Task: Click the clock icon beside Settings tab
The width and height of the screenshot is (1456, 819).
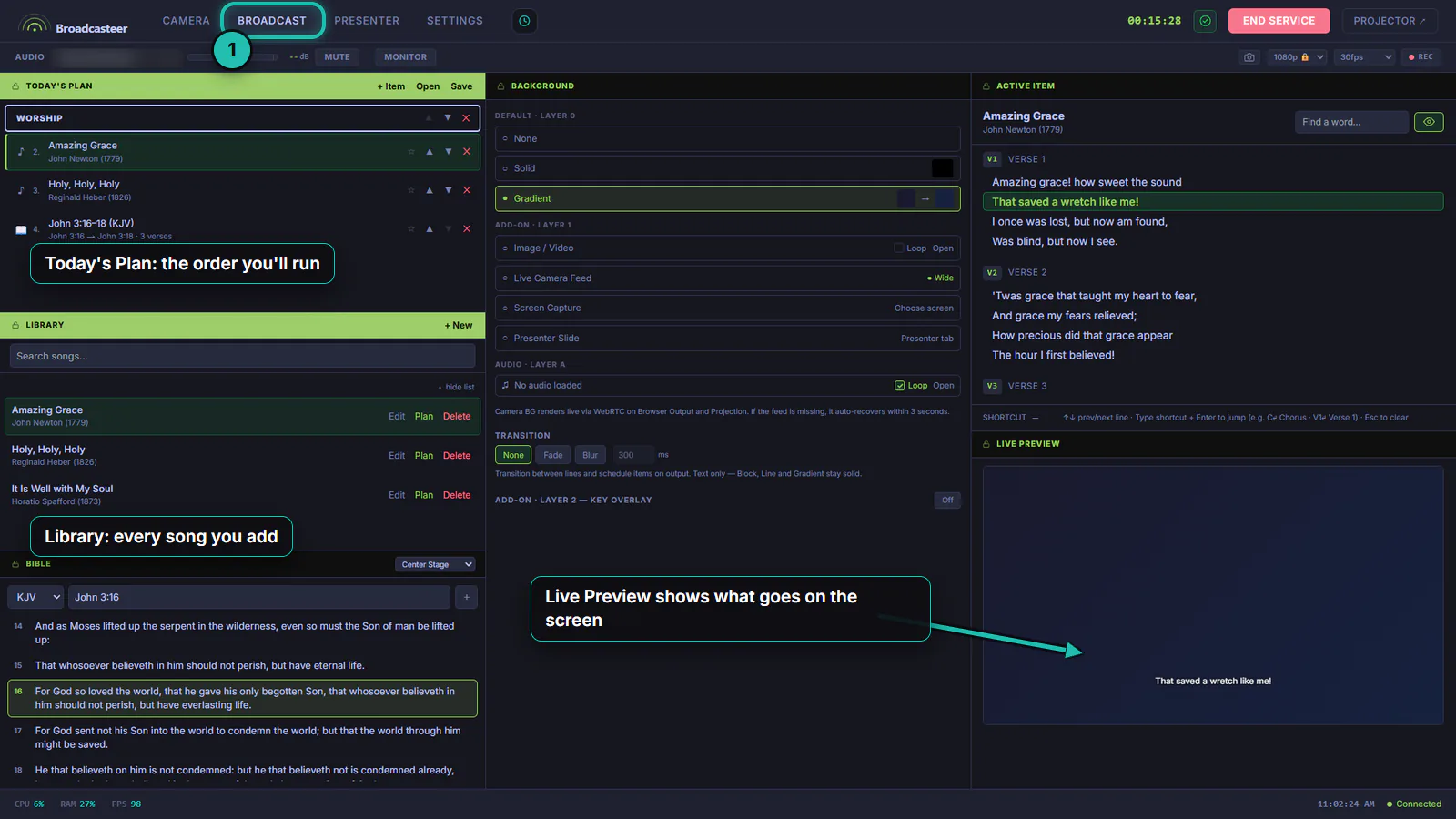Action: (525, 21)
